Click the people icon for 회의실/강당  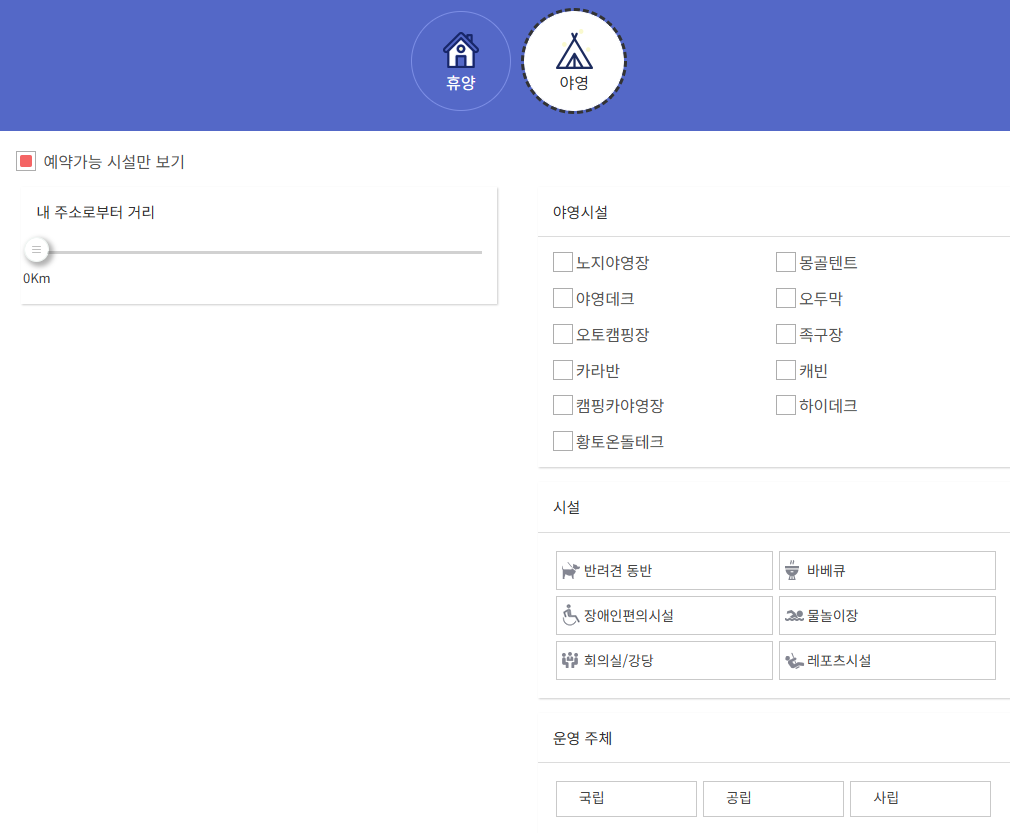point(571,660)
